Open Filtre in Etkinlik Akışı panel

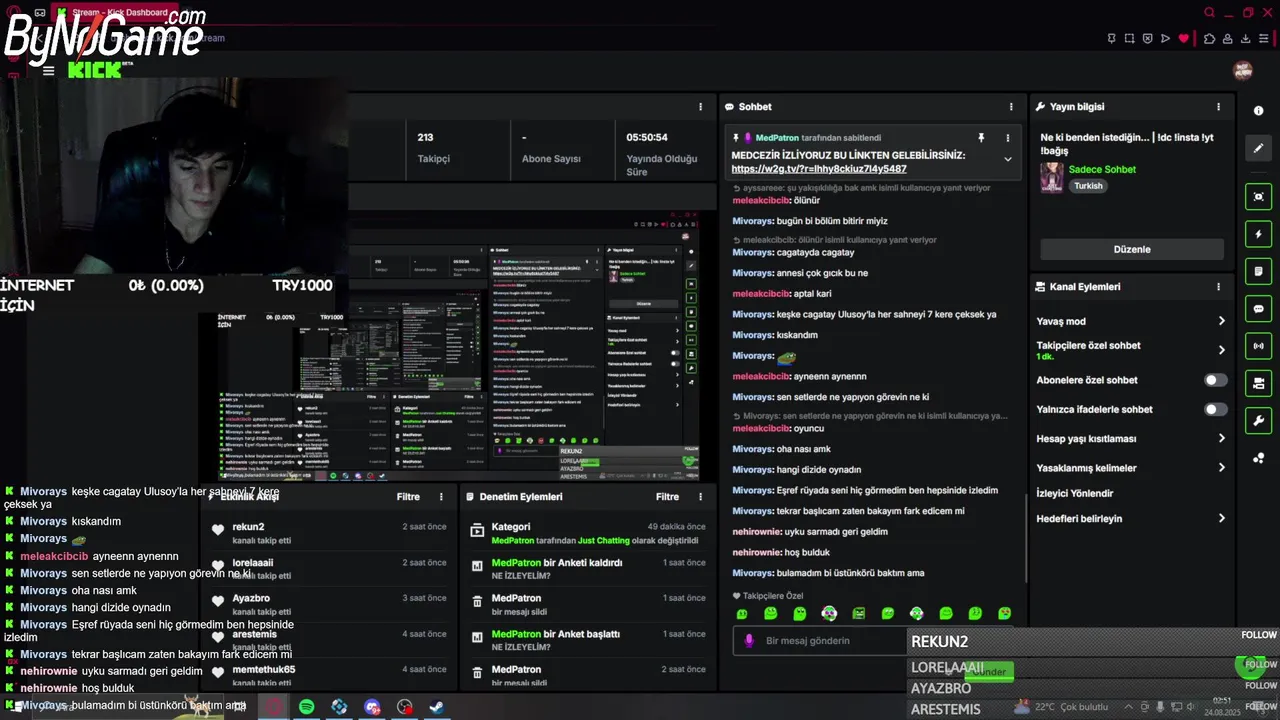point(408,496)
